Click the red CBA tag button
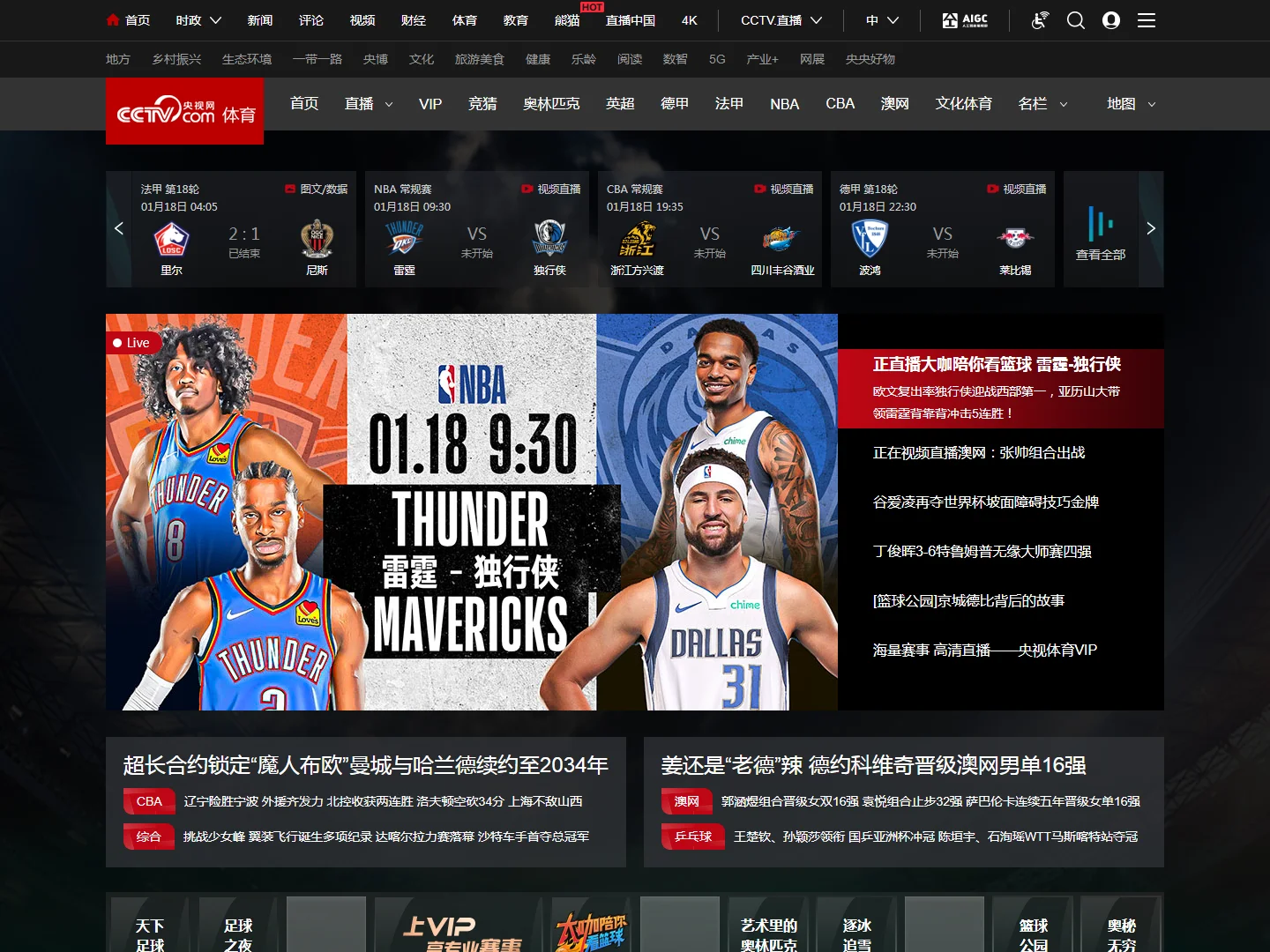This screenshot has width=1270, height=952. click(x=149, y=801)
